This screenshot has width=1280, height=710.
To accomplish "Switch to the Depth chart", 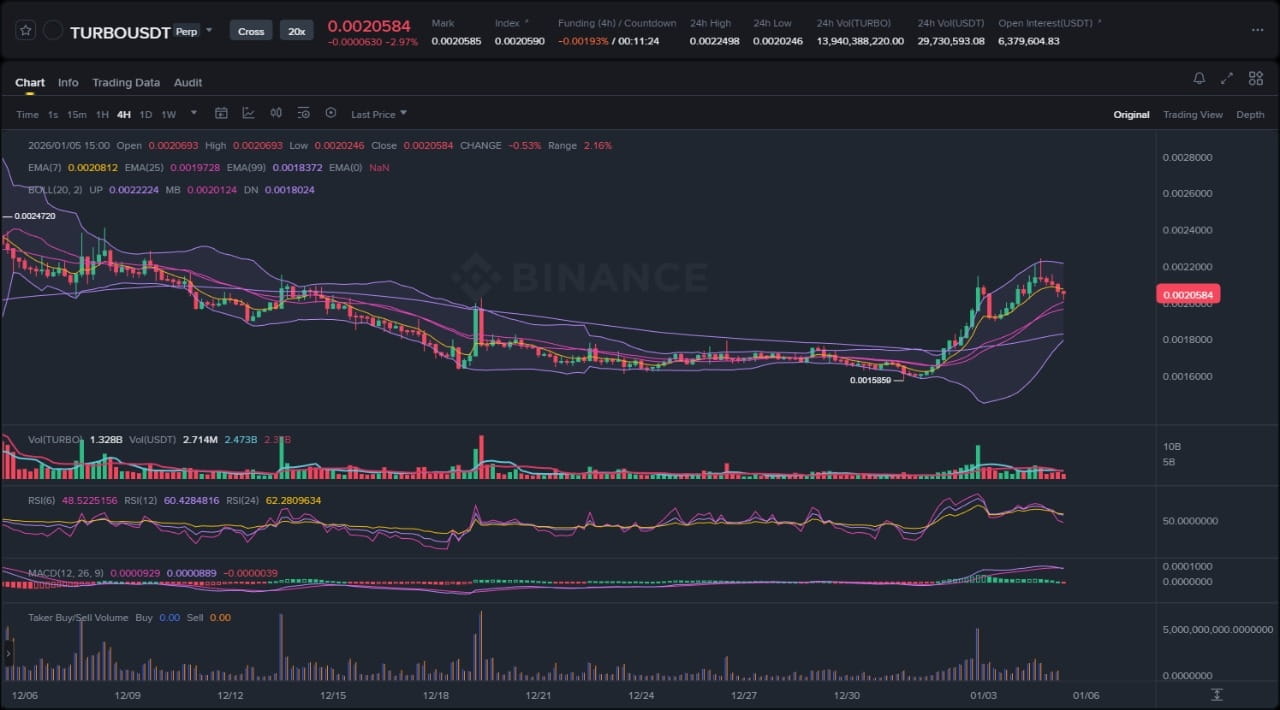I will tap(1250, 114).
